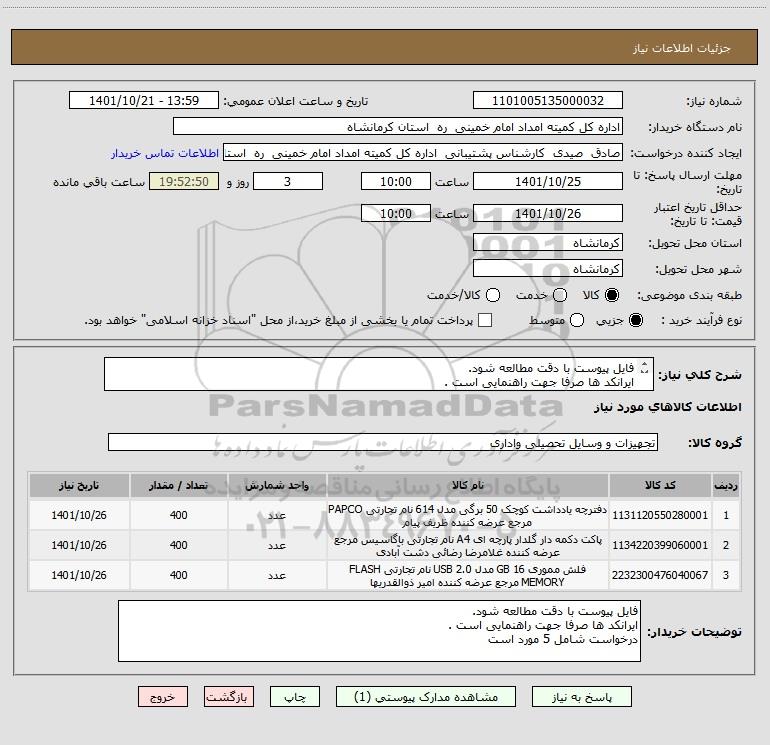Click the جزئیات اطلاعات نیاز header title
The height and width of the screenshot is (745, 770).
click(x=682, y=48)
